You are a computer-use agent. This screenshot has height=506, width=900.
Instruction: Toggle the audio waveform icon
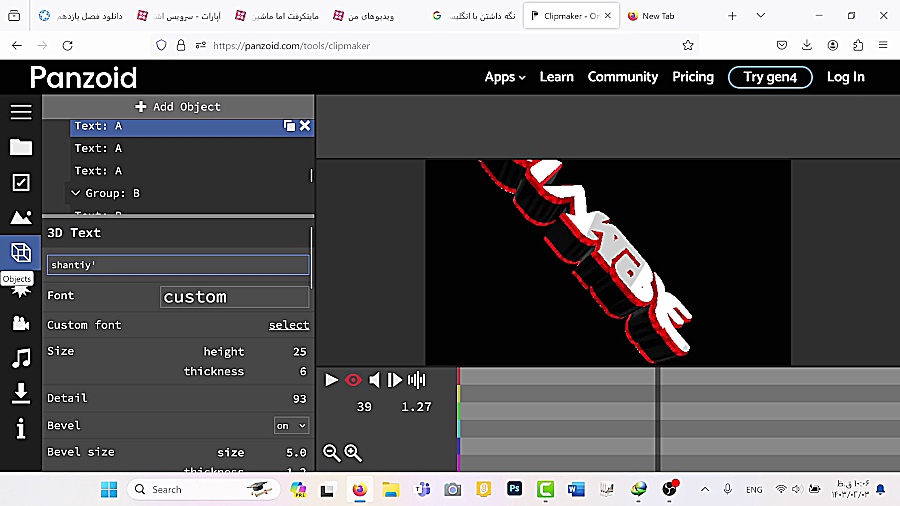[x=417, y=380]
